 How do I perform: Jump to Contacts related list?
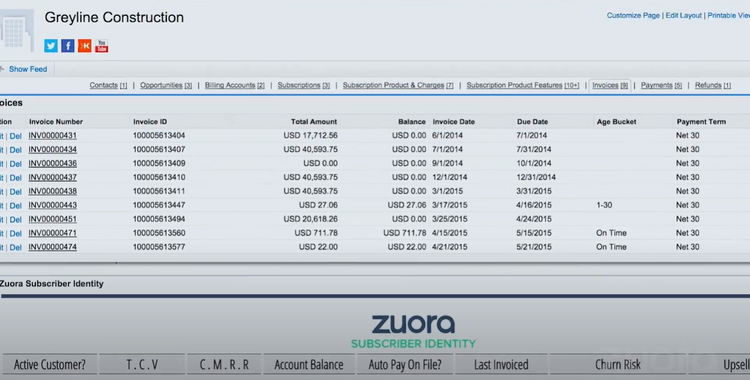pos(108,85)
